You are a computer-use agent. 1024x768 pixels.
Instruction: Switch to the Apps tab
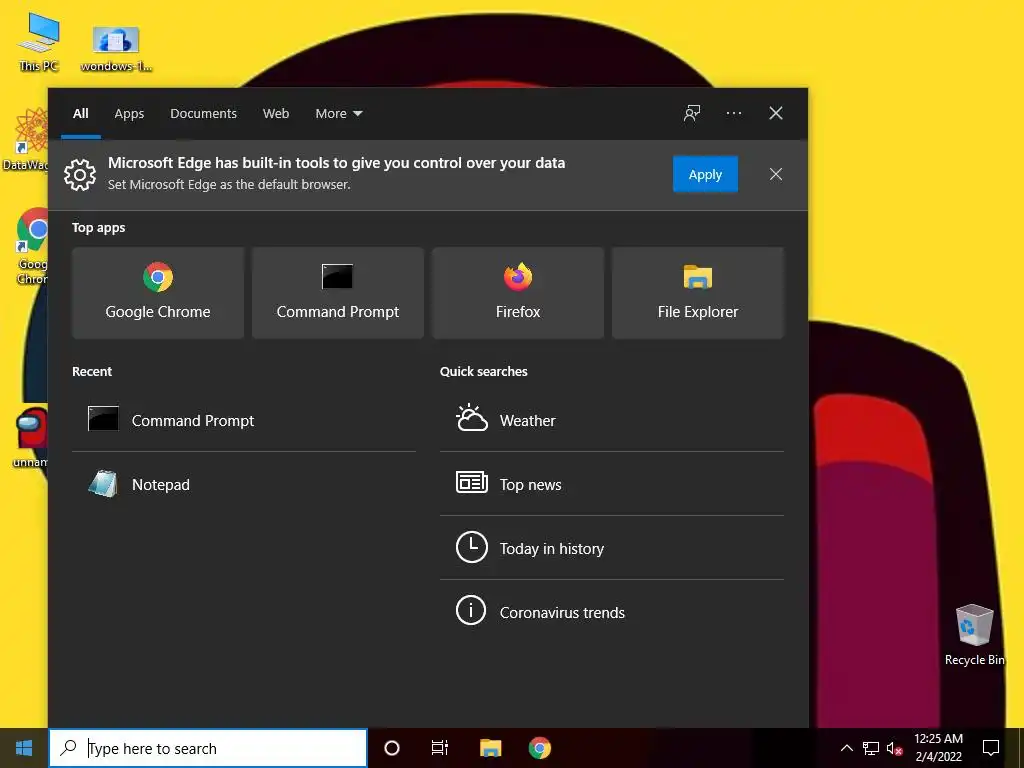tap(129, 114)
